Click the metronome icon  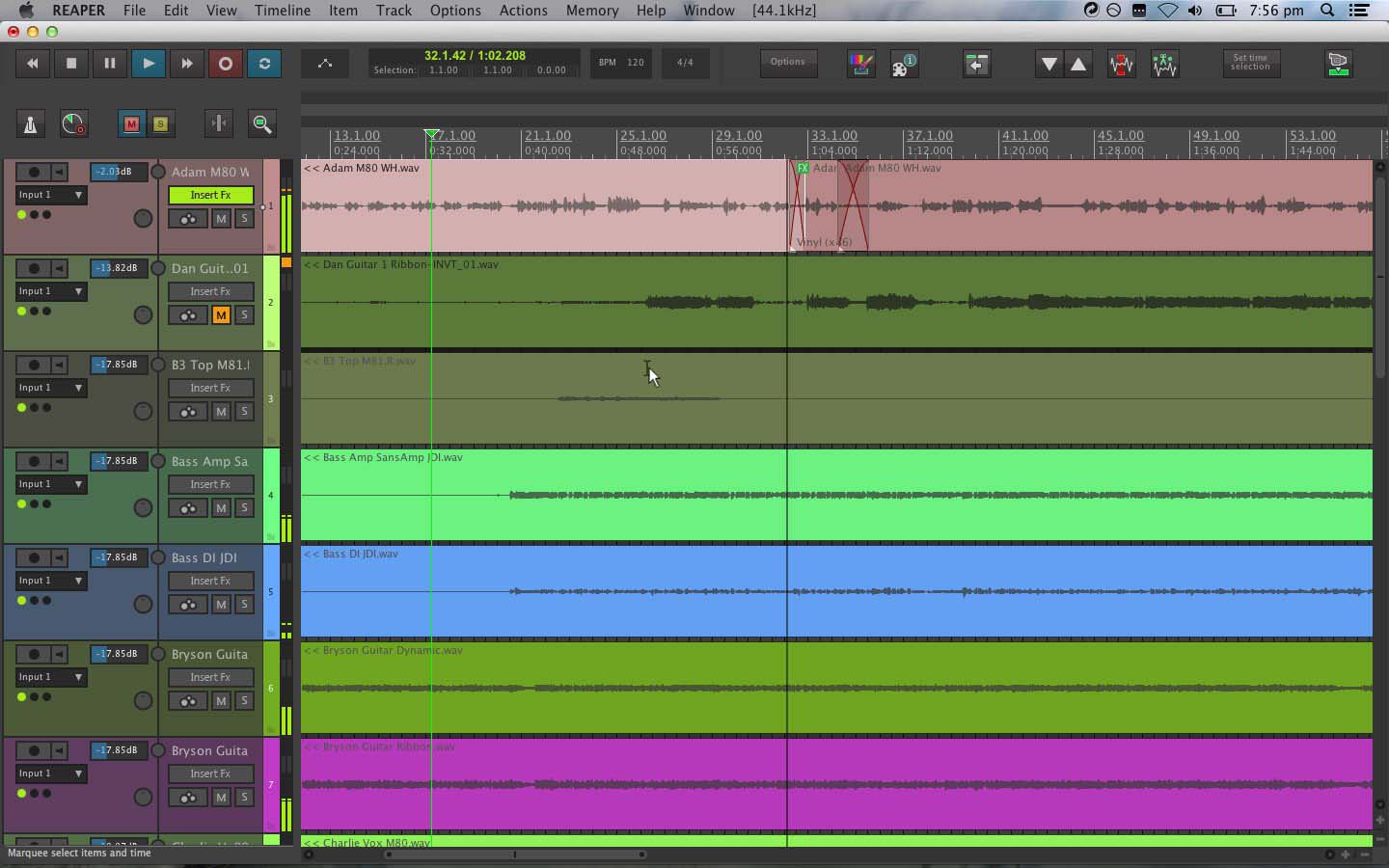[x=30, y=123]
